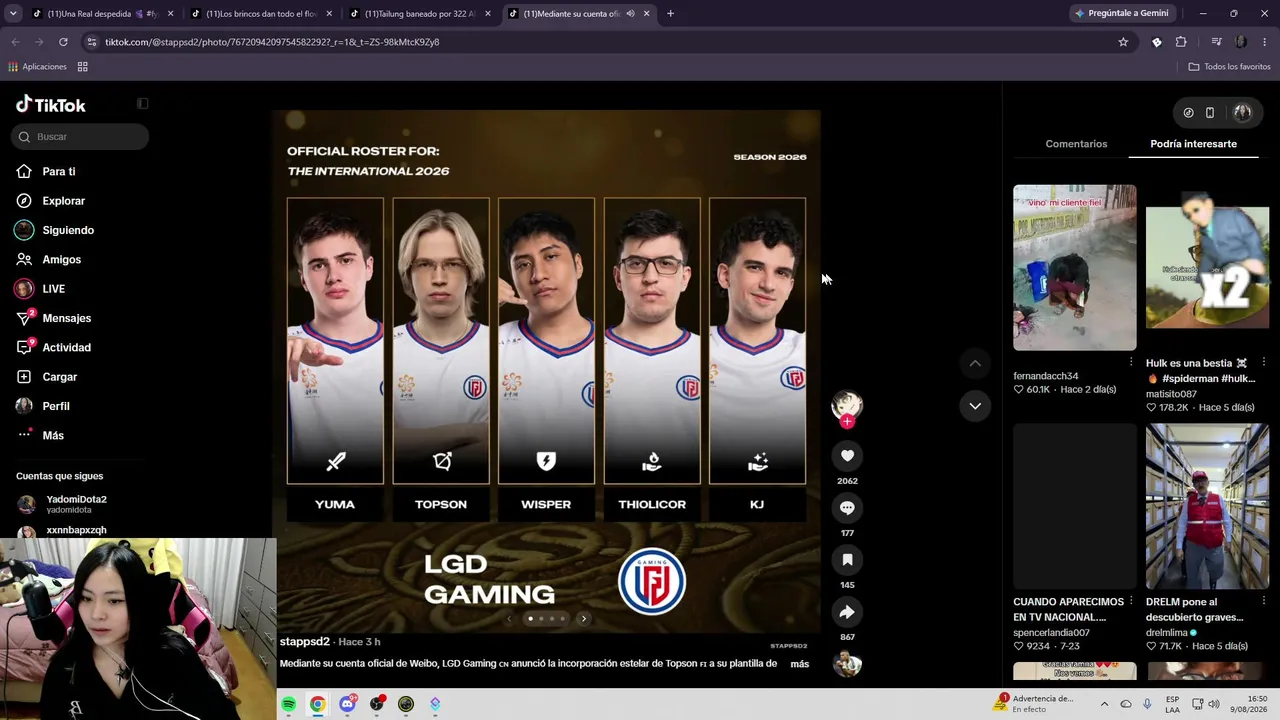1280x720 pixels.
Task: Open Actividad notifications
Action: [x=66, y=348]
